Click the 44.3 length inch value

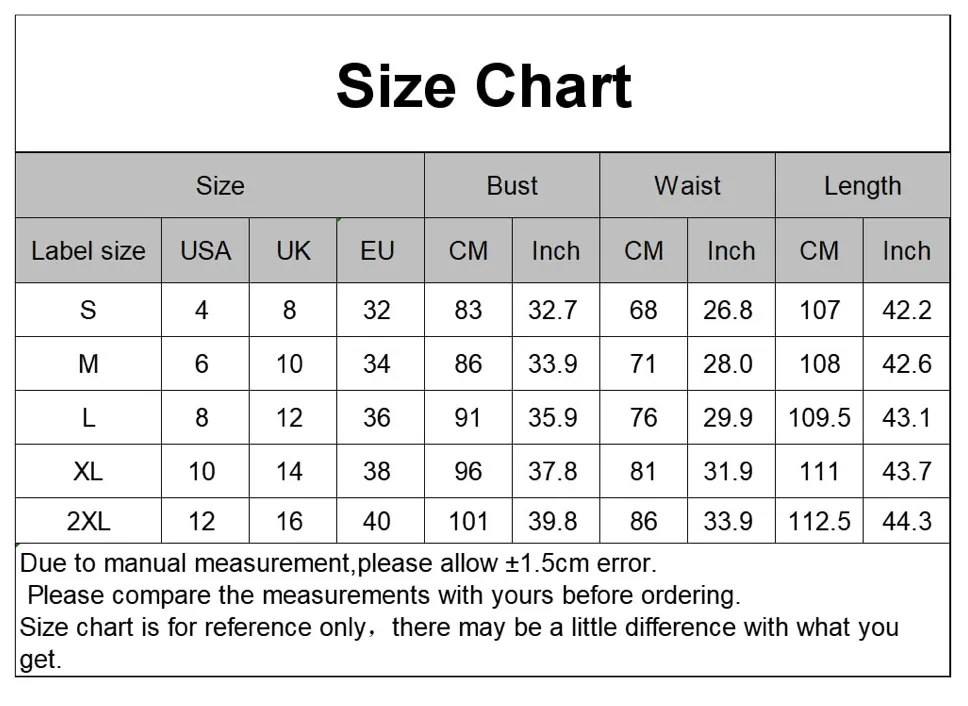click(x=906, y=521)
